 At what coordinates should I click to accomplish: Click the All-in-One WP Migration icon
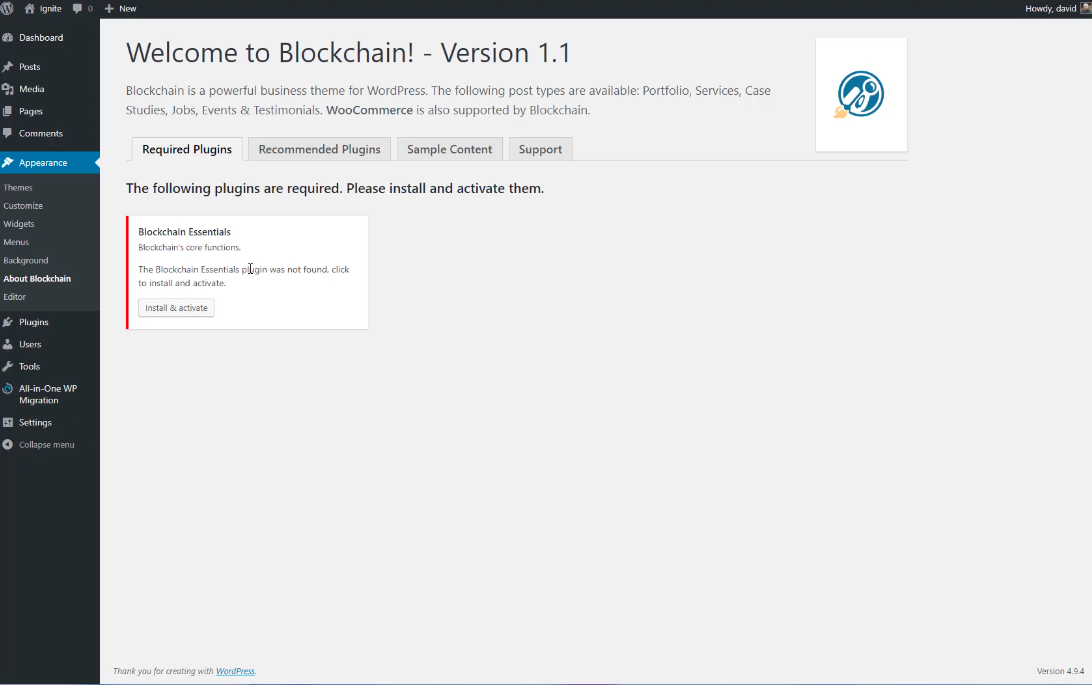click(x=8, y=389)
